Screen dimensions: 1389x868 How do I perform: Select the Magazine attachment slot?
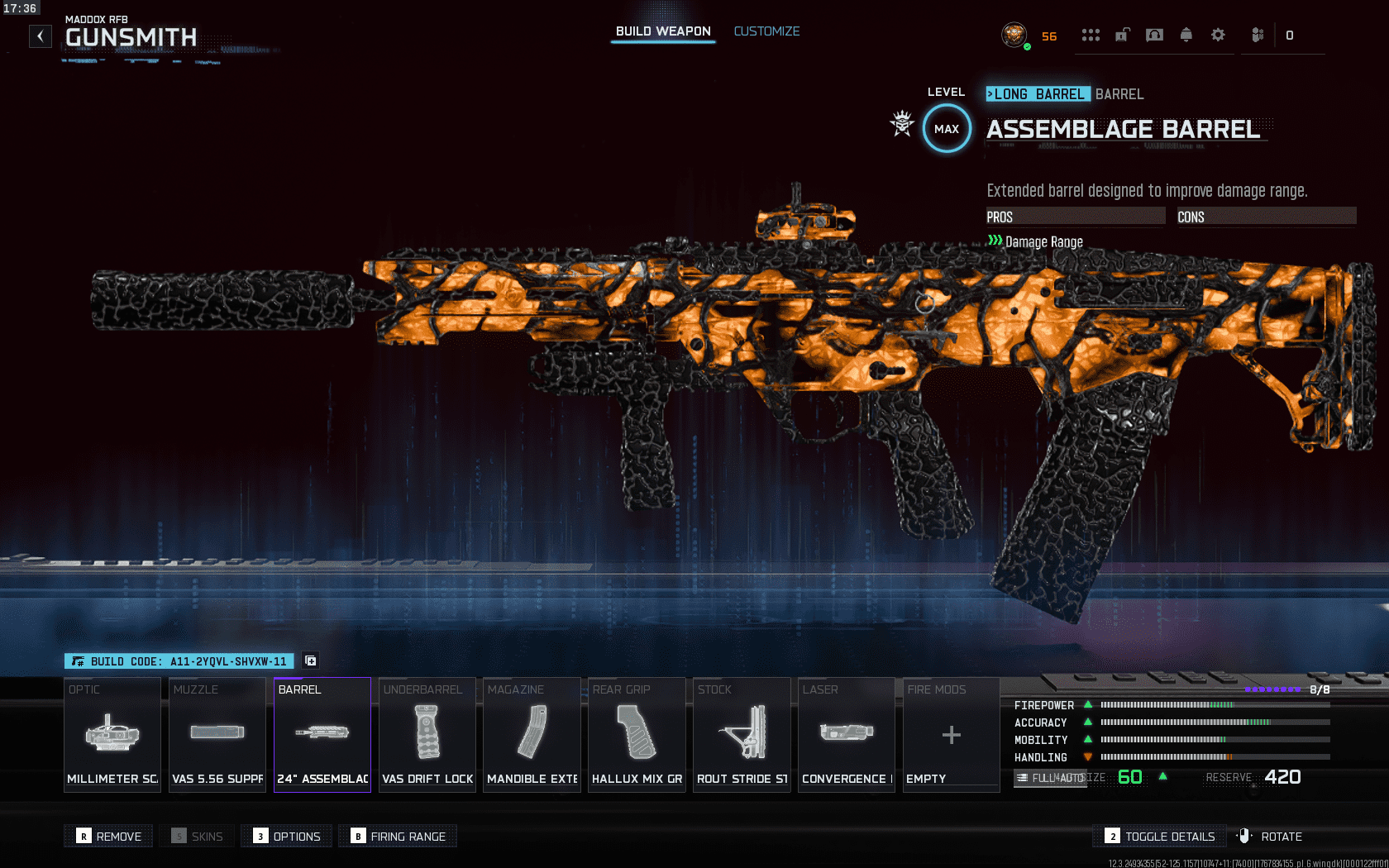click(x=532, y=734)
